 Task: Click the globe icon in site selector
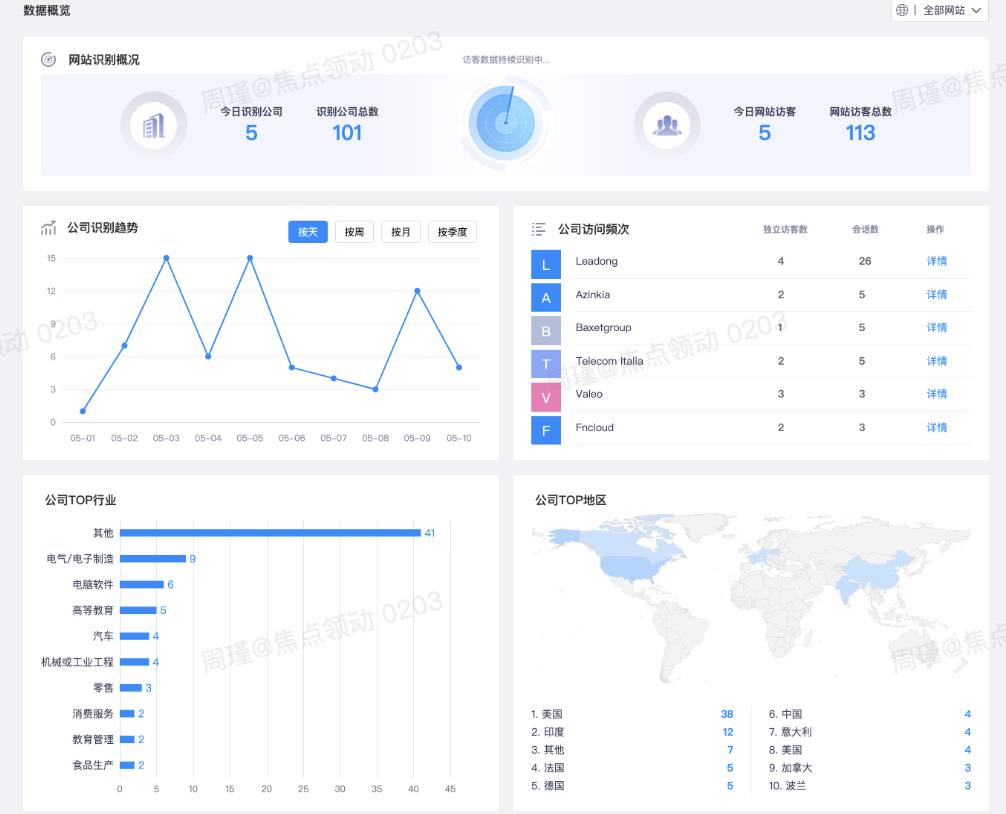(902, 10)
